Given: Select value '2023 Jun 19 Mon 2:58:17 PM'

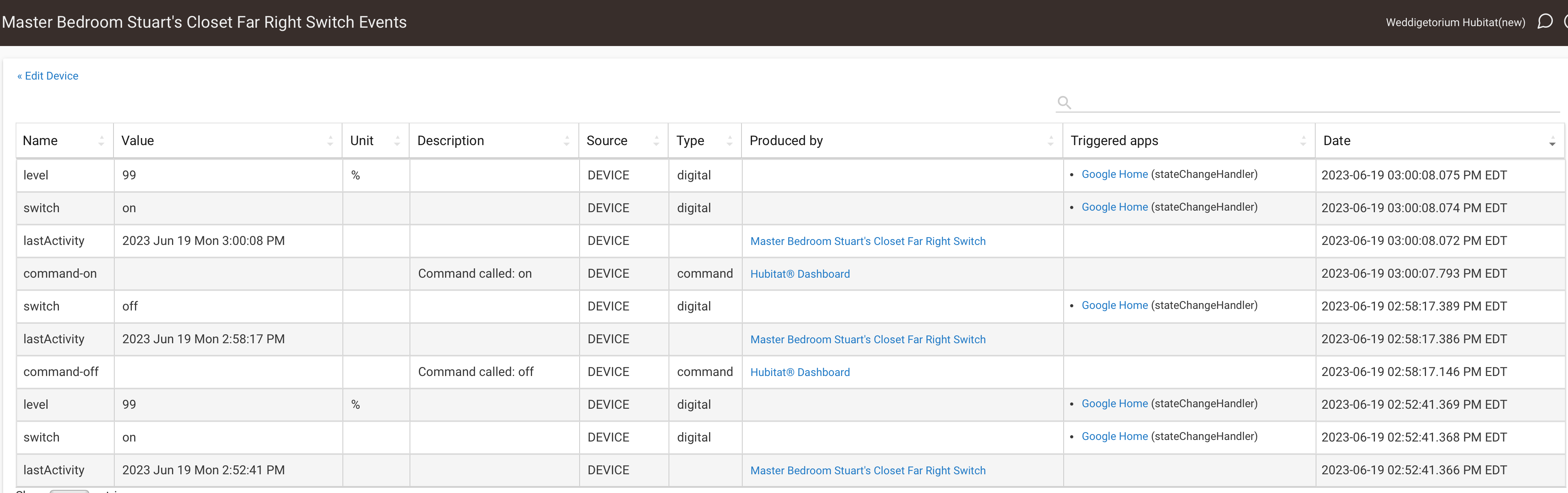Looking at the screenshot, I should pyautogui.click(x=203, y=339).
